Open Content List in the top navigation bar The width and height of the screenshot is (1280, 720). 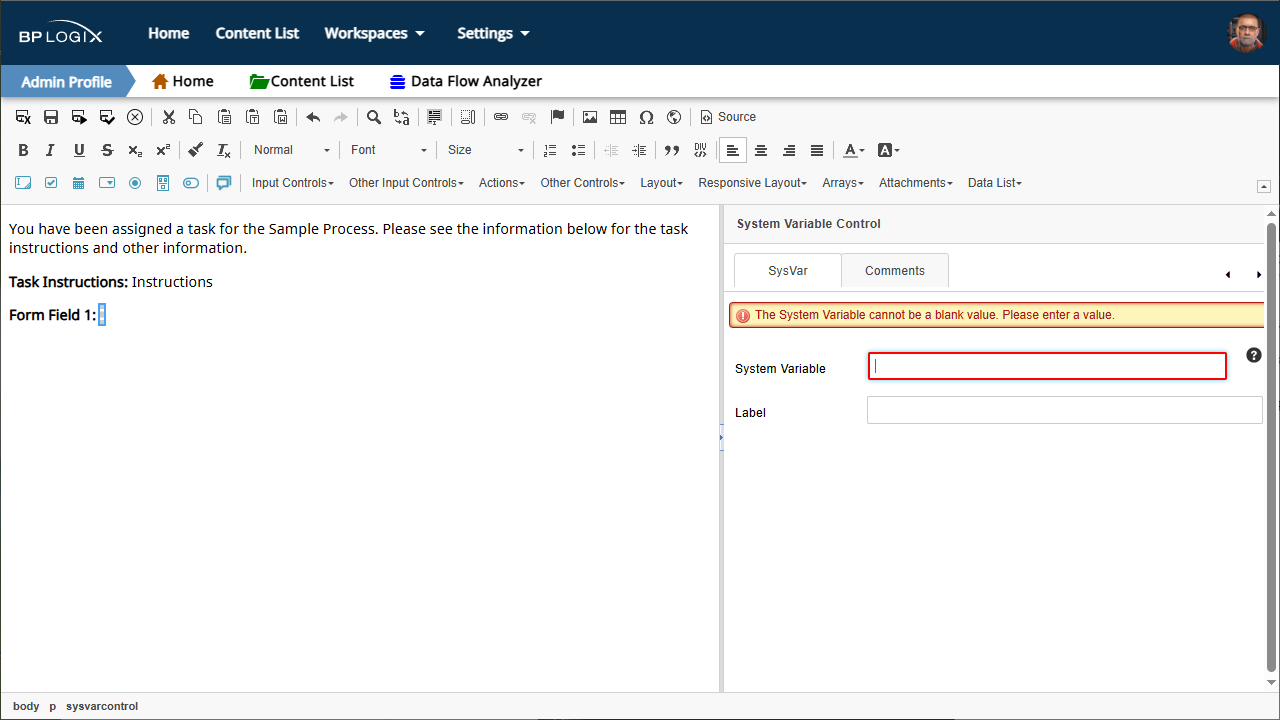(x=257, y=33)
